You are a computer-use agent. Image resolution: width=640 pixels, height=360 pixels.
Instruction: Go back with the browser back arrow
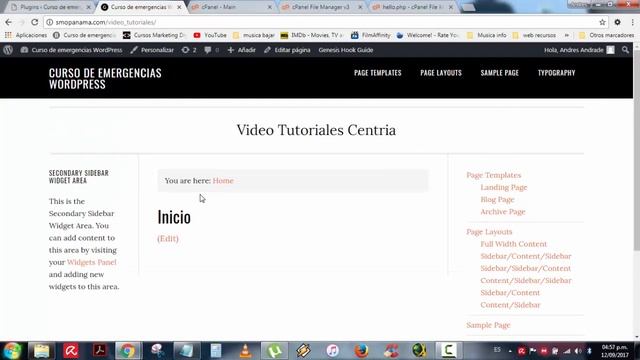coord(9,22)
